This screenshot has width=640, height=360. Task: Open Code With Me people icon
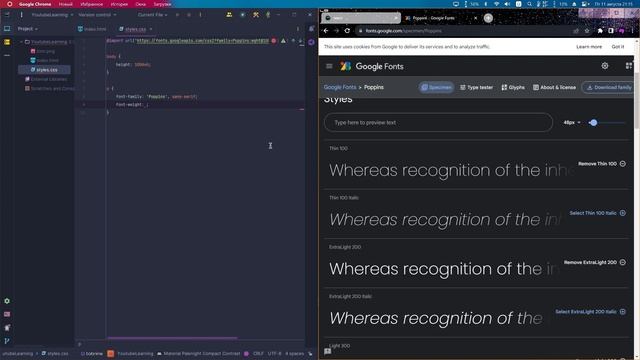229,15
